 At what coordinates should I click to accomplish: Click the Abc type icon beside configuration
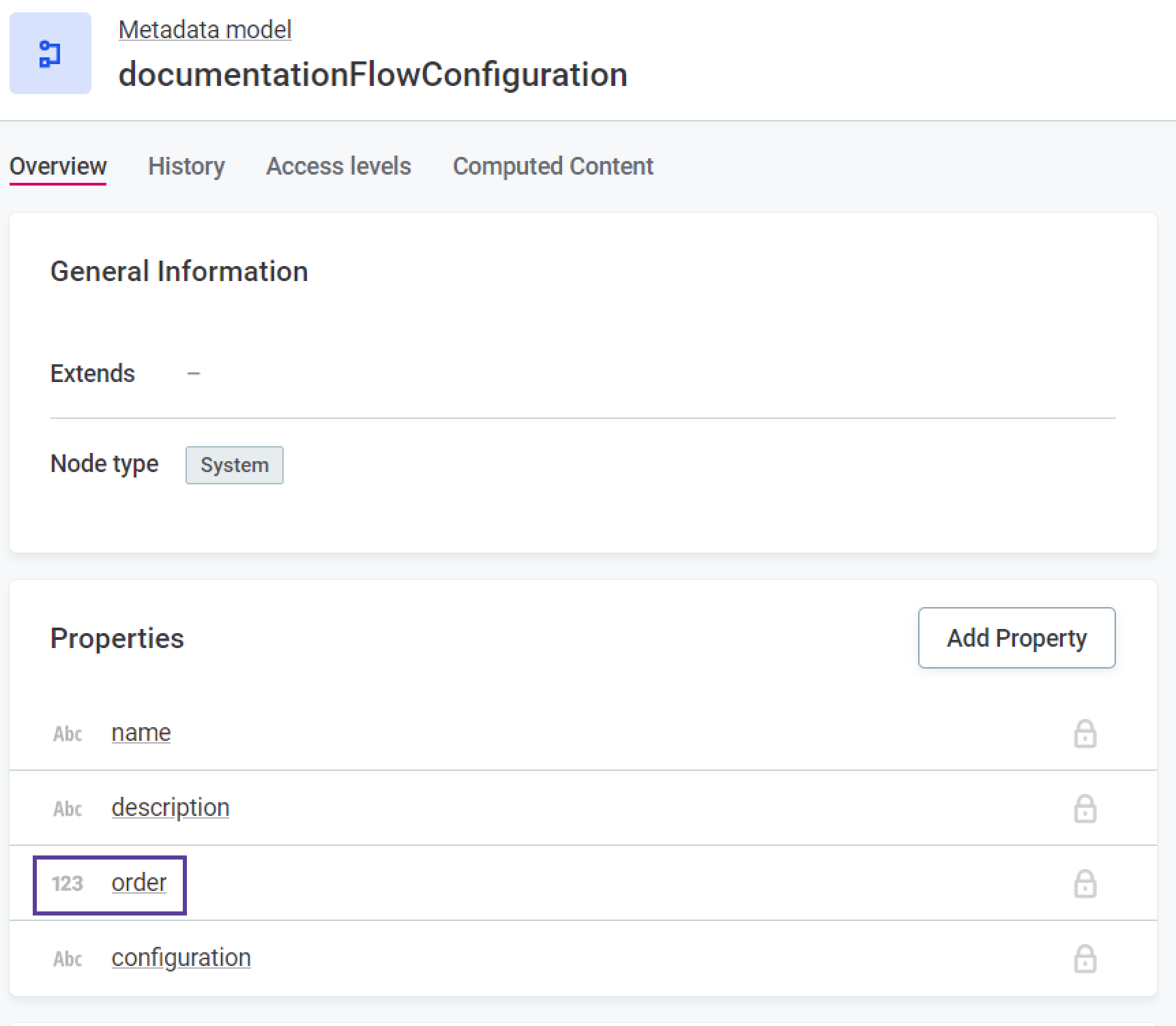[x=68, y=959]
